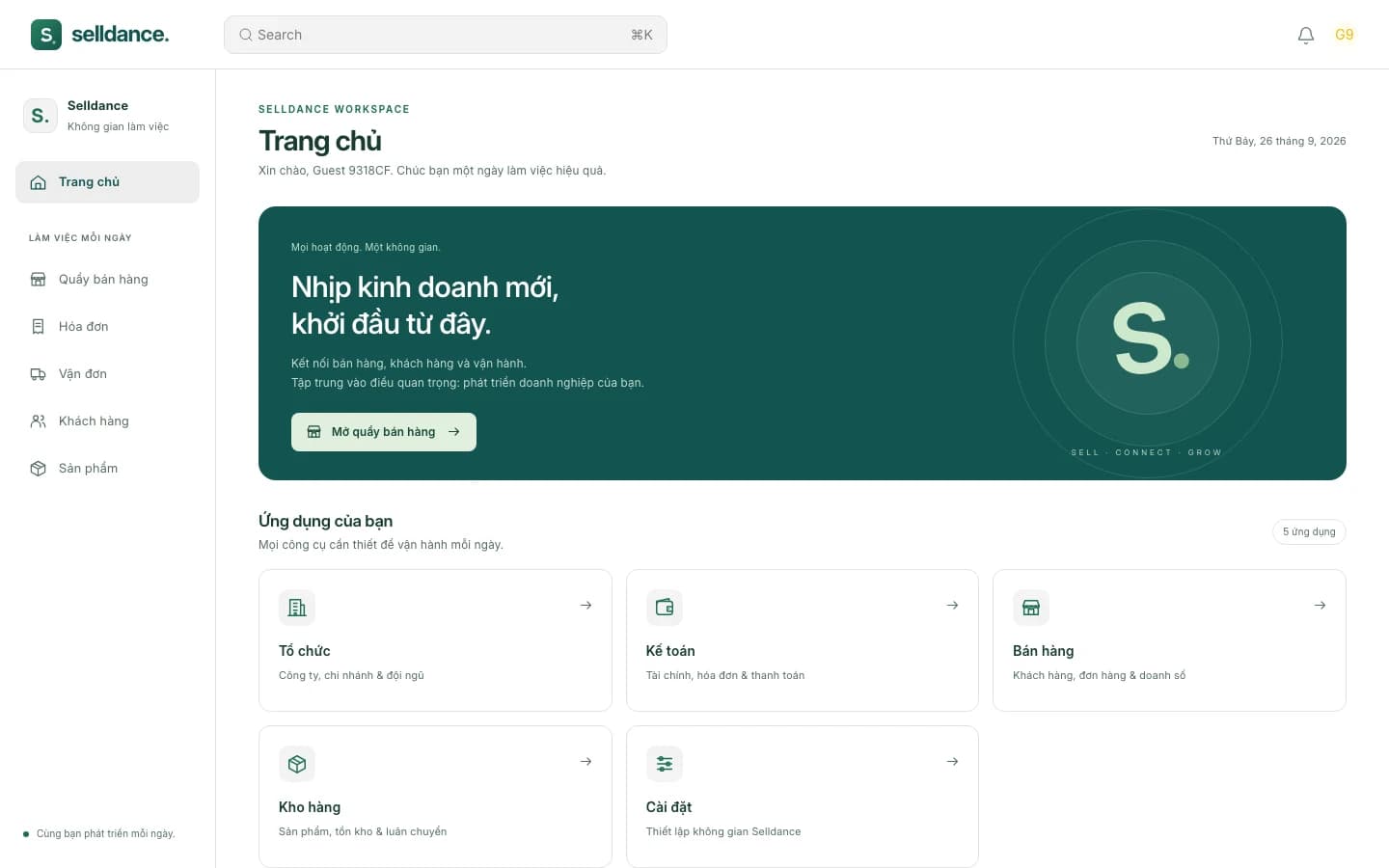The image size is (1389, 868).
Task: Click the search magnifier icon
Action: click(x=246, y=35)
